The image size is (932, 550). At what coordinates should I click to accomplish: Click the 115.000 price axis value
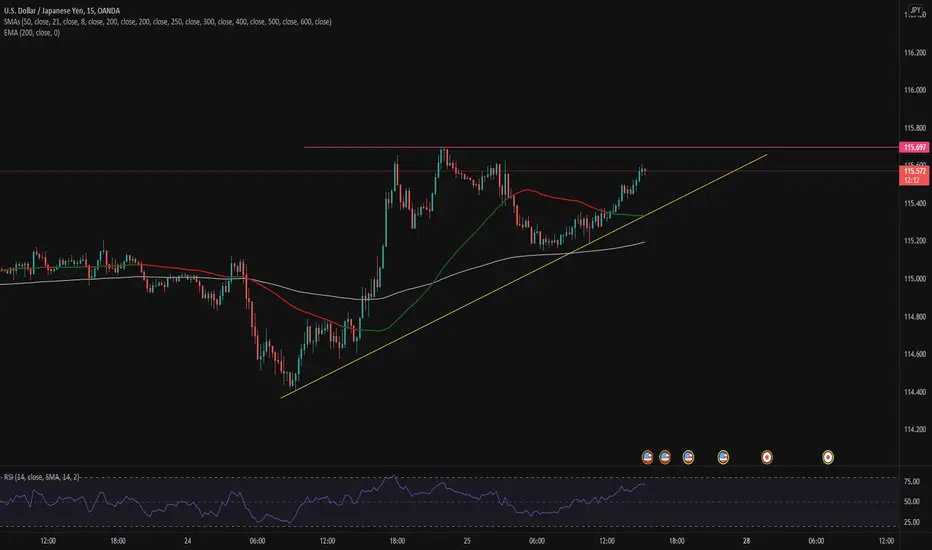tap(915, 279)
